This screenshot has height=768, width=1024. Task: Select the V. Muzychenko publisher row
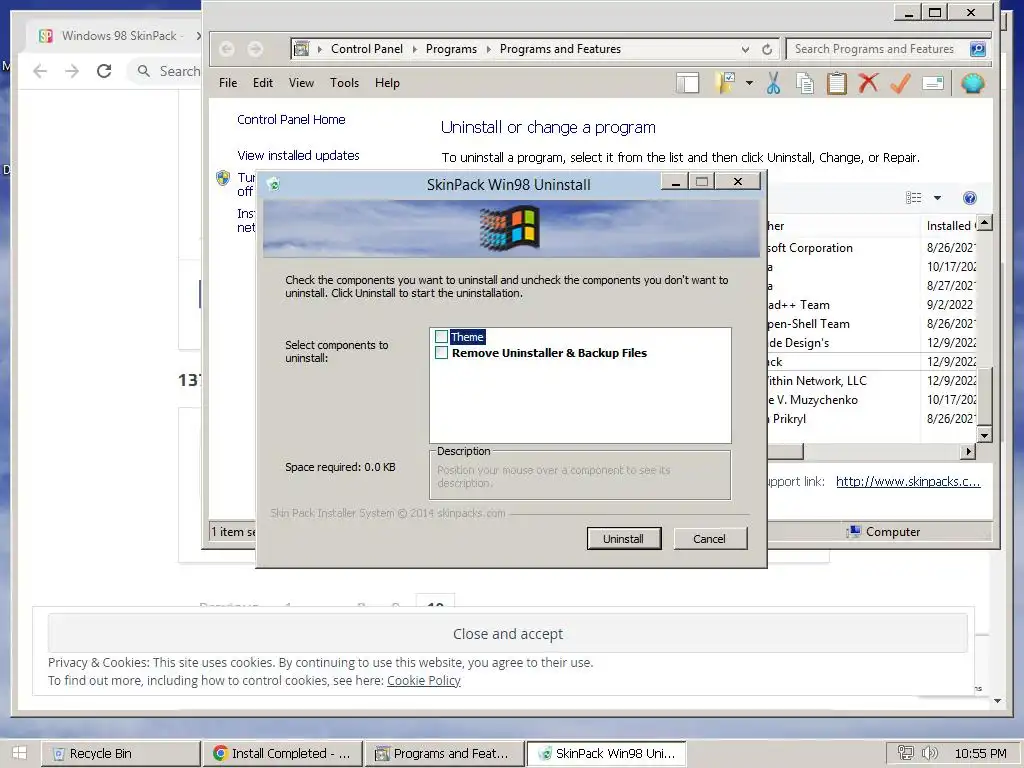coord(871,400)
